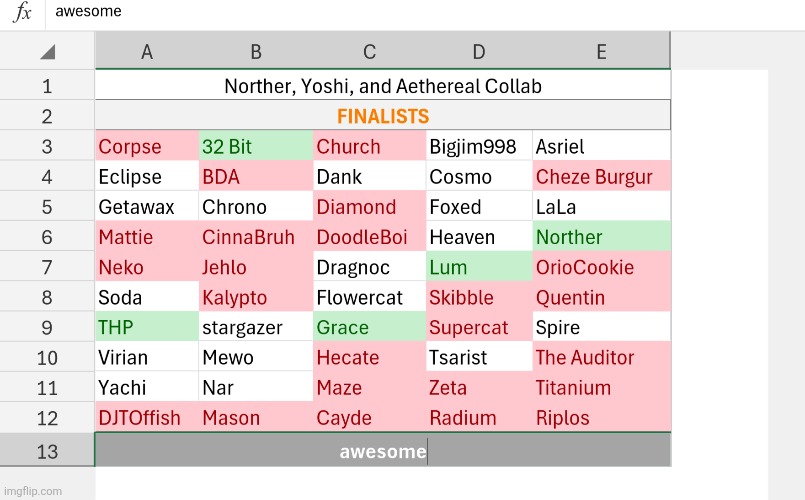Select the Bigjim998 cell
Image resolution: width=805 pixels, height=500 pixels.
click(x=479, y=146)
